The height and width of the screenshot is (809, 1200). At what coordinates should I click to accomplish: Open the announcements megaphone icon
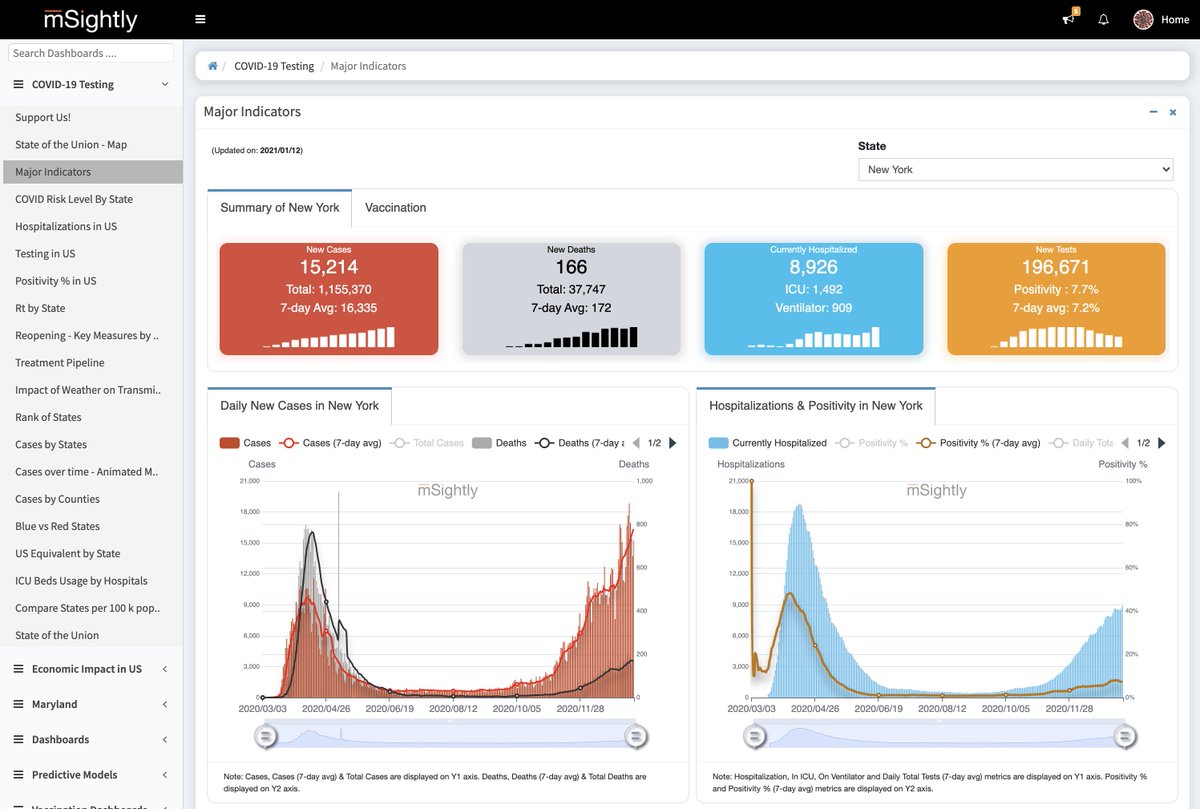1069,19
